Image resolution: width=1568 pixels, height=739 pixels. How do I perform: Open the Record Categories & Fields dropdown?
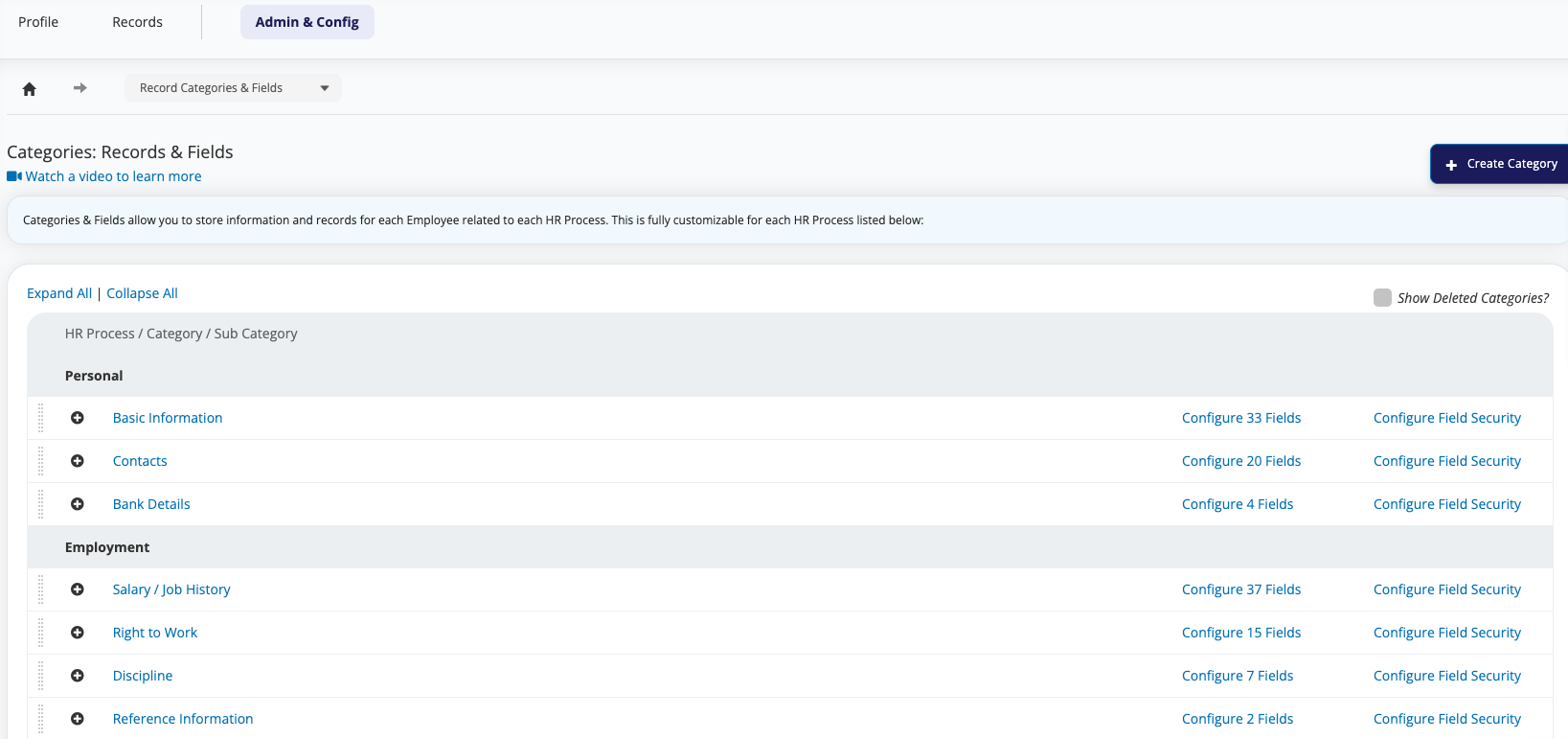(x=233, y=88)
